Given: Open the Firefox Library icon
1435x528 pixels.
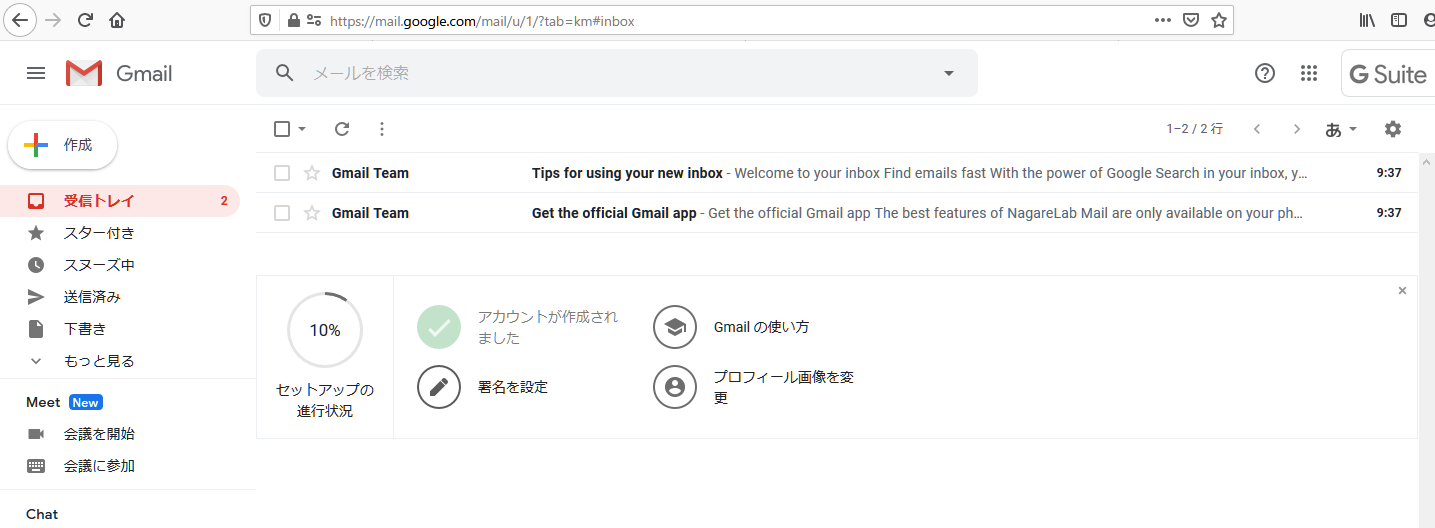Looking at the screenshot, I should tap(1368, 20).
